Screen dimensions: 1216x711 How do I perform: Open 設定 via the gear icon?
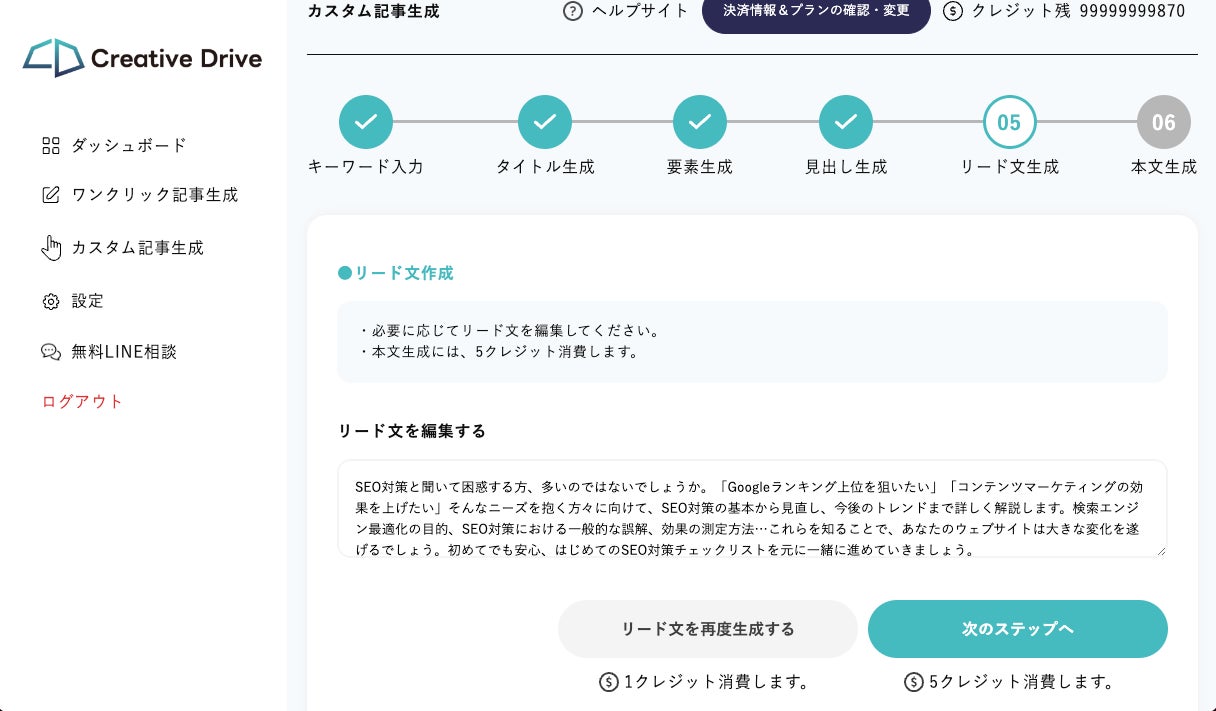tap(51, 301)
